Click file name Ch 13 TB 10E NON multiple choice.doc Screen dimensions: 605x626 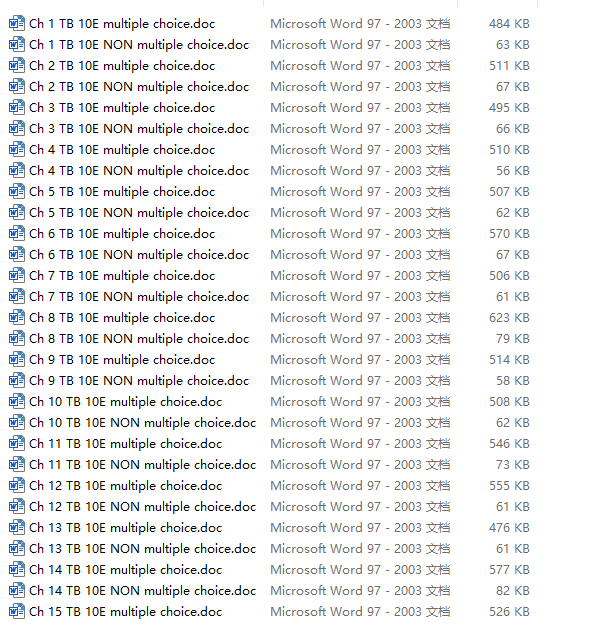tap(143, 549)
